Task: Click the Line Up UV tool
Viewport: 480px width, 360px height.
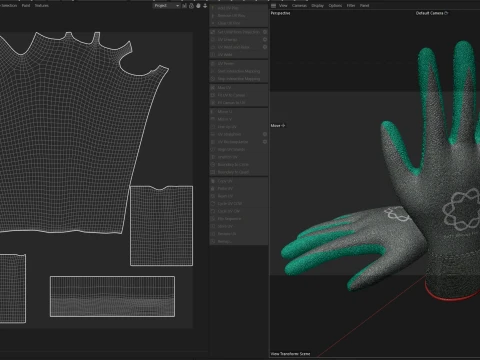Action: coord(239,127)
